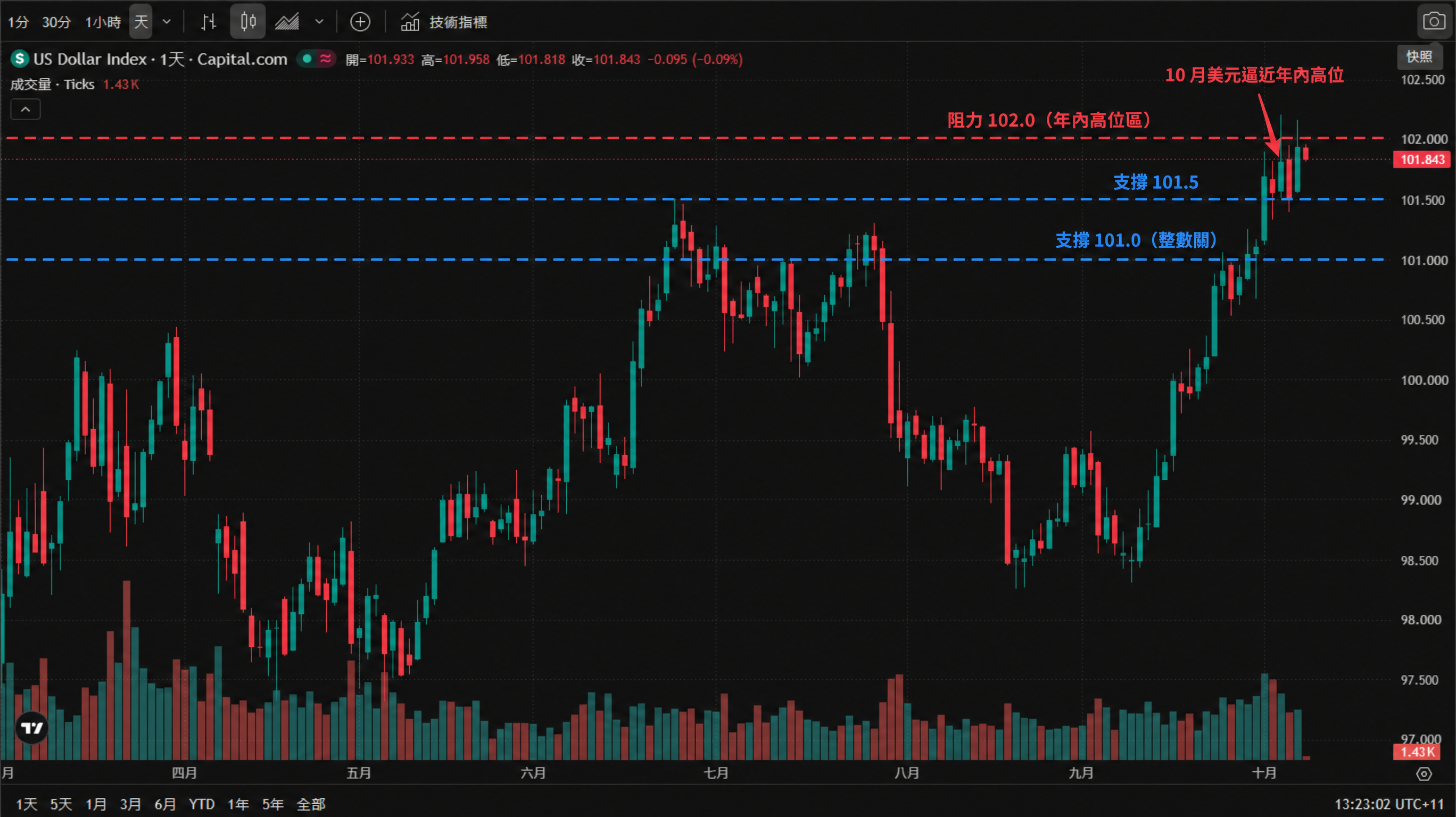Set range to 5天
The width and height of the screenshot is (1456, 817).
61,804
